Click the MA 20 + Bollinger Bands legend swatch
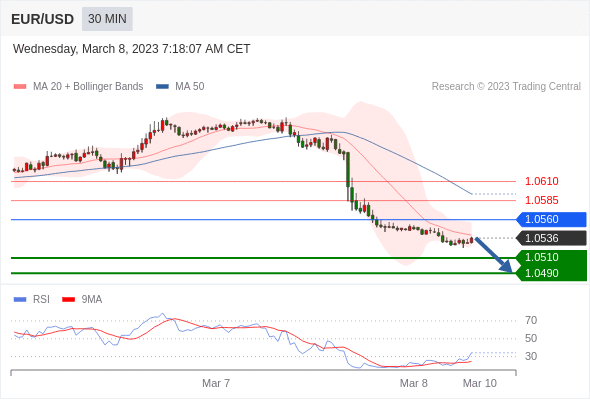The height and width of the screenshot is (400, 590). (x=20, y=87)
